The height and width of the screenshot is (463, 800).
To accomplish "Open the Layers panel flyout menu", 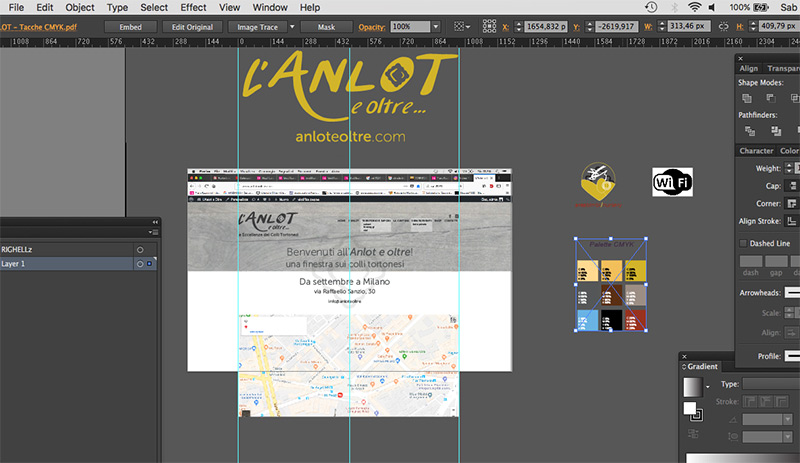I will point(154,232).
